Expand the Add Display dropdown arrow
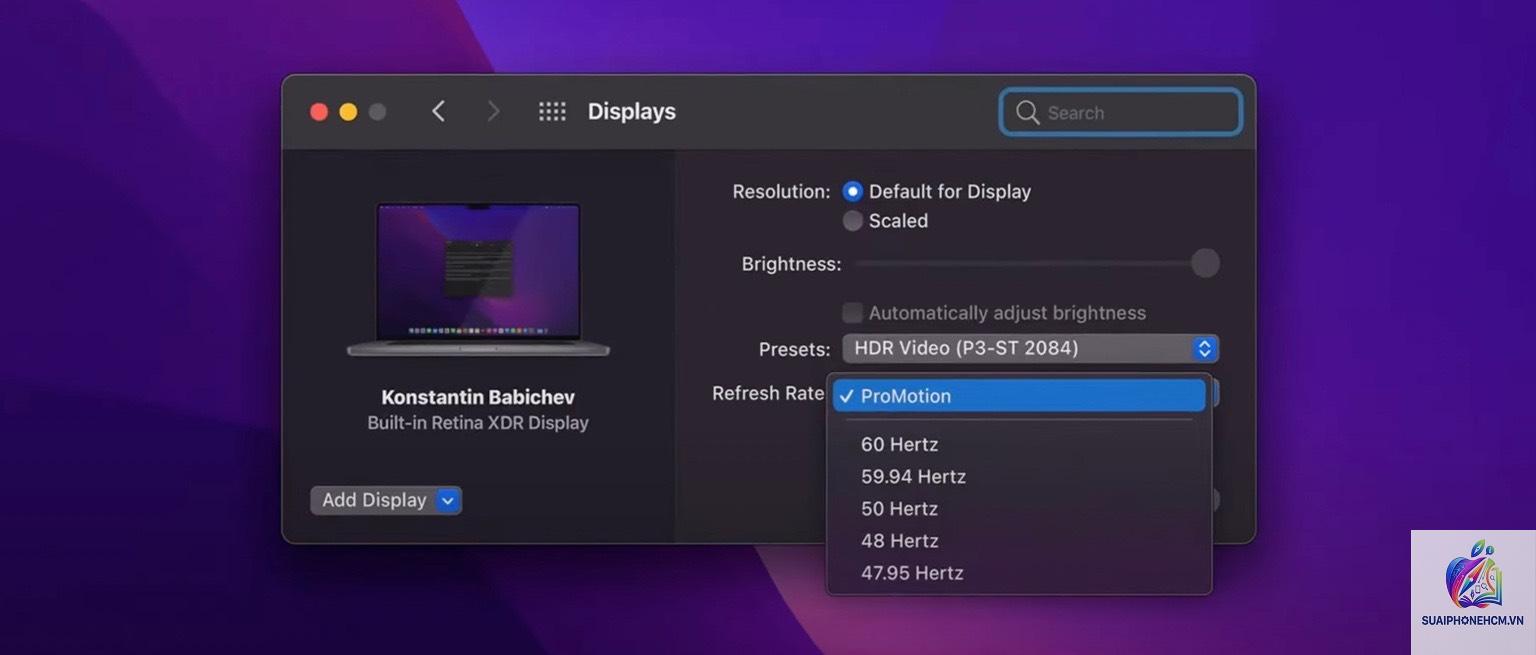Viewport: 1536px width, 655px height. pyautogui.click(x=449, y=500)
